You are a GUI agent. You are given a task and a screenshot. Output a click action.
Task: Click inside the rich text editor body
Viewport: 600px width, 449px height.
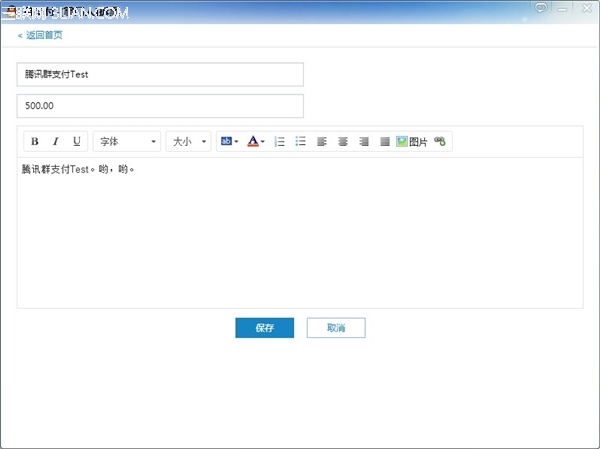coord(300,233)
